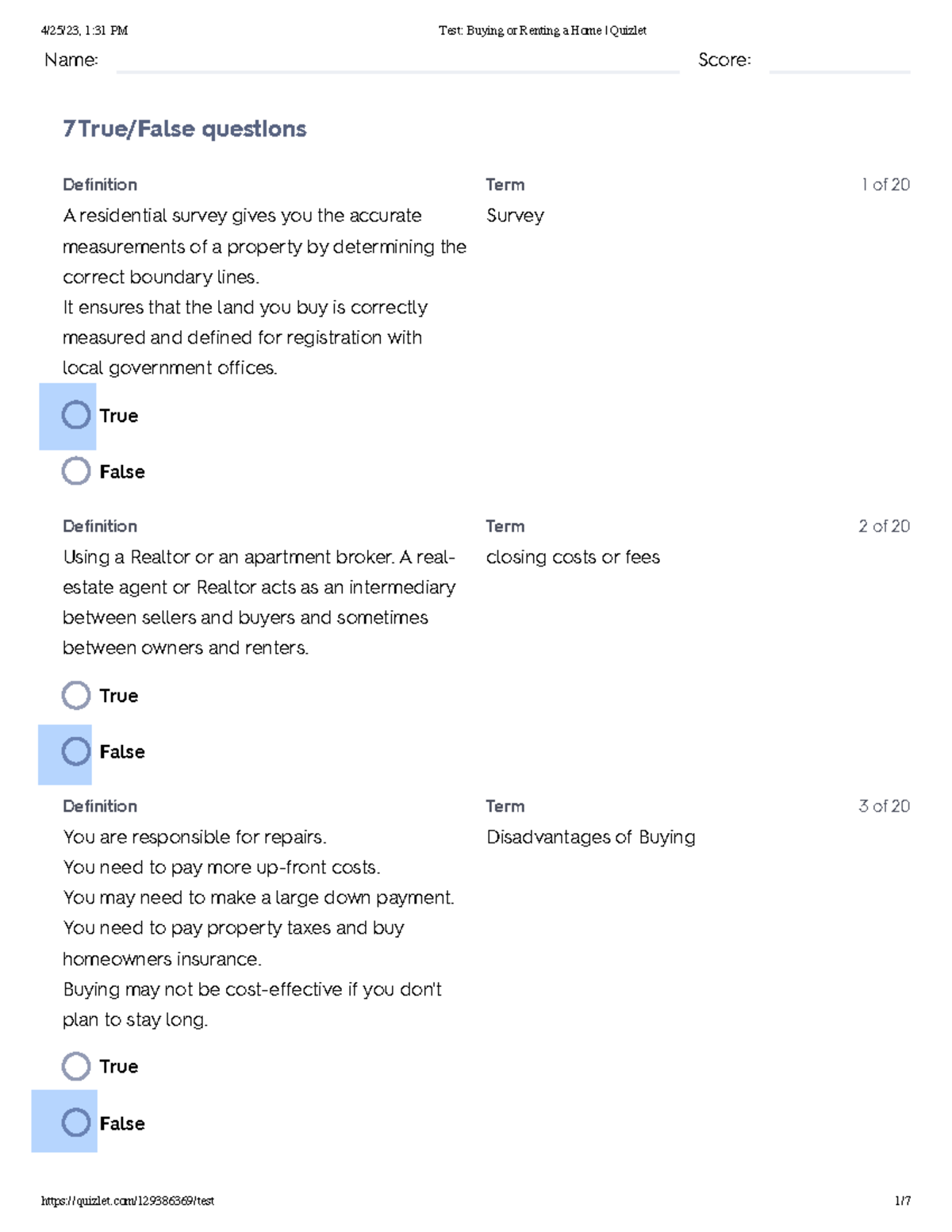Click the 1 of 20 counter
Screen dimensions: 952x1232
[885, 185]
